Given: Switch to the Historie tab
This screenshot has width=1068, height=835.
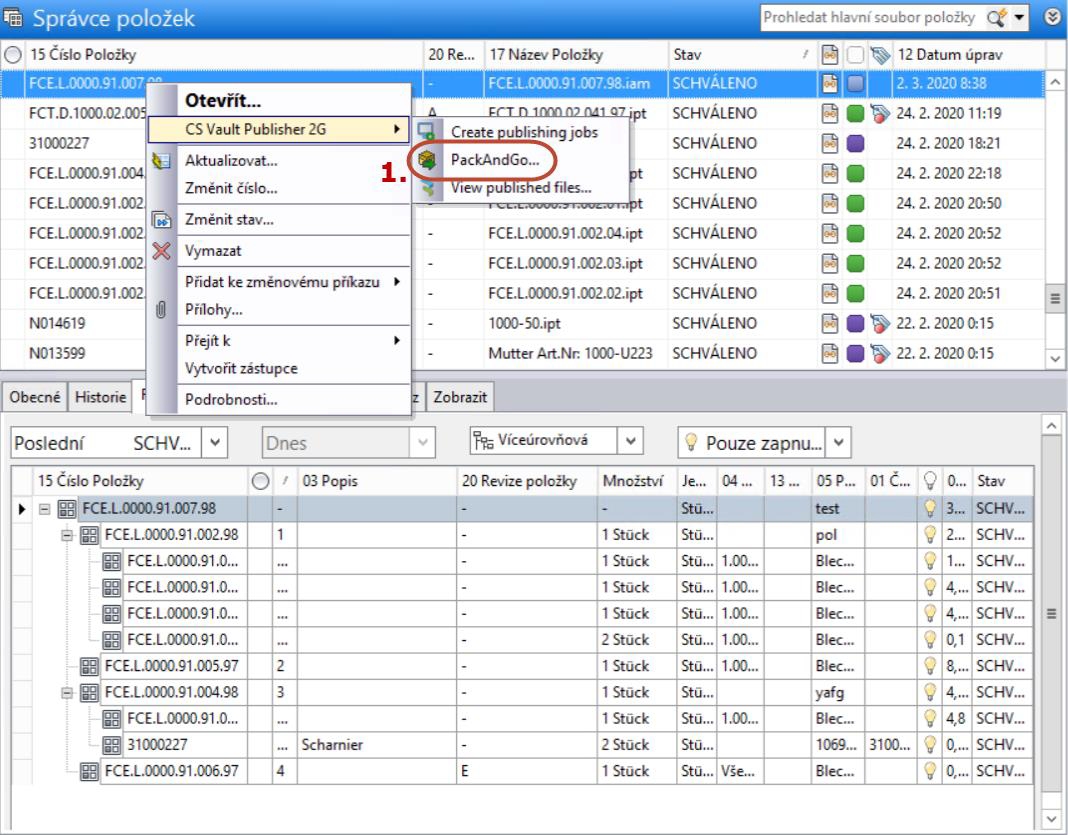Looking at the screenshot, I should click(100, 397).
